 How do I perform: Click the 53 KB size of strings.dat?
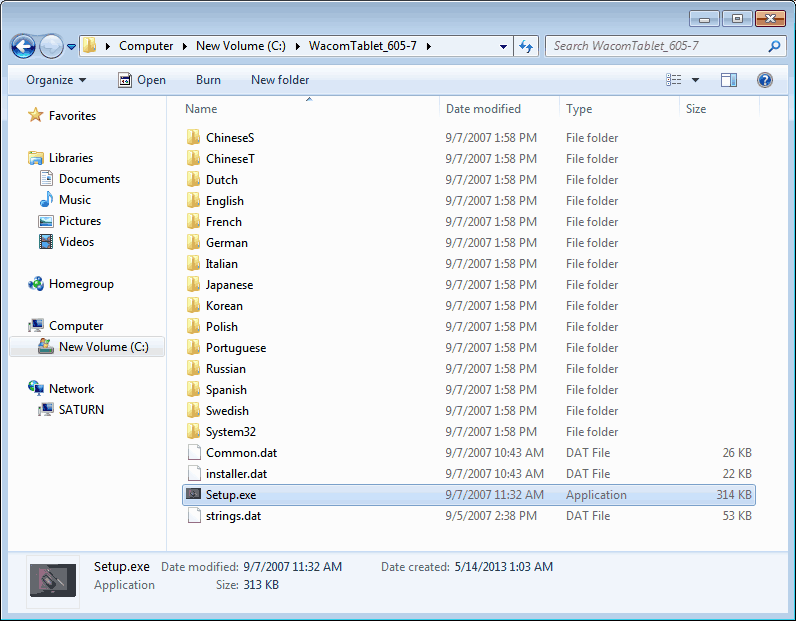point(737,516)
